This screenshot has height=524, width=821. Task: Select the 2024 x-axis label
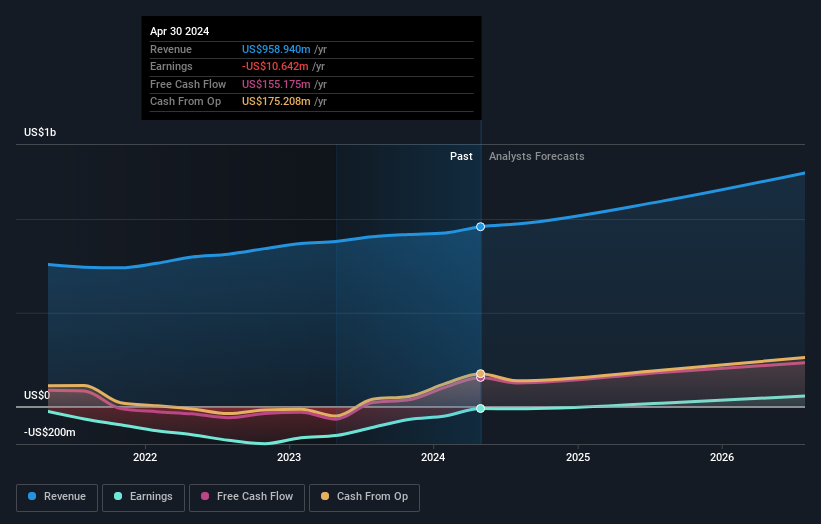433,457
